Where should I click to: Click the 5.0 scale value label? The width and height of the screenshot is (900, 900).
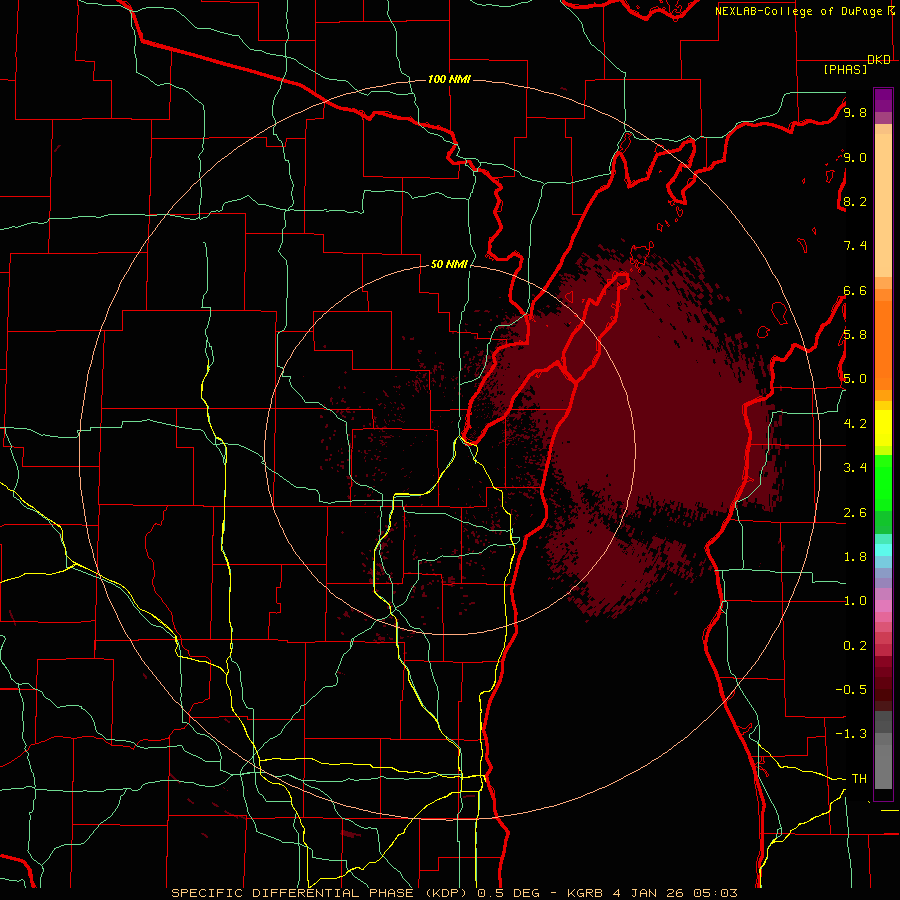(855, 379)
